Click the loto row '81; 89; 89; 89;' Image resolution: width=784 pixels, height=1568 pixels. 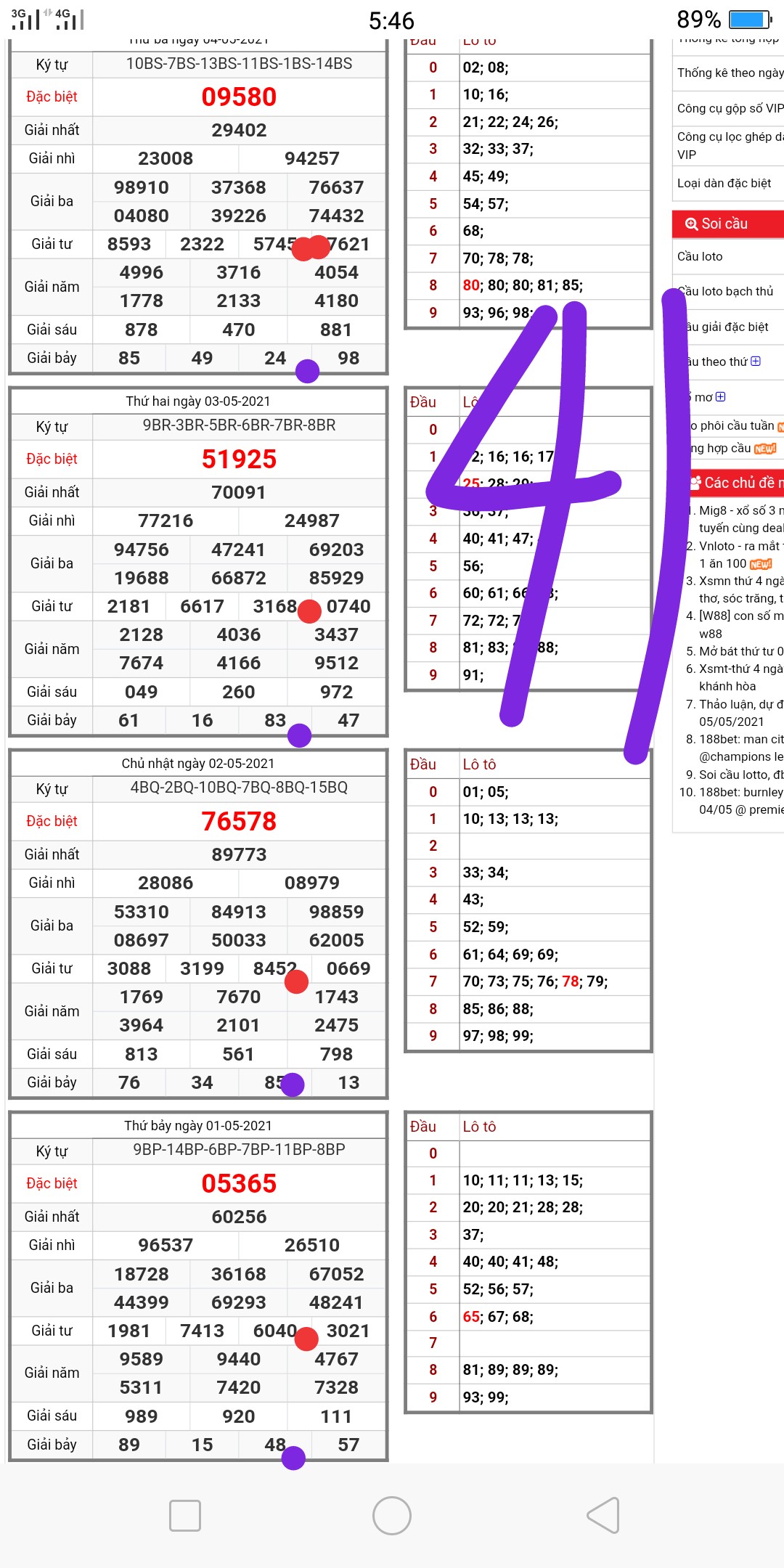(x=511, y=1370)
